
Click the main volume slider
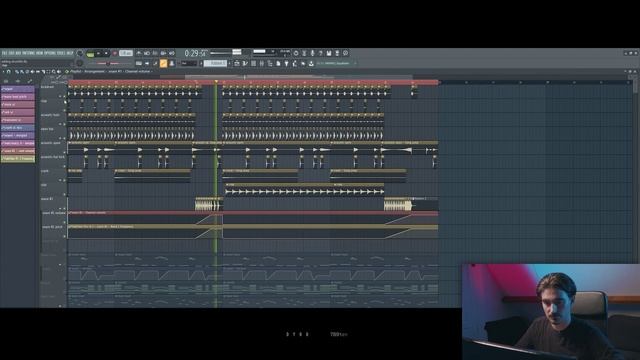coord(108,63)
